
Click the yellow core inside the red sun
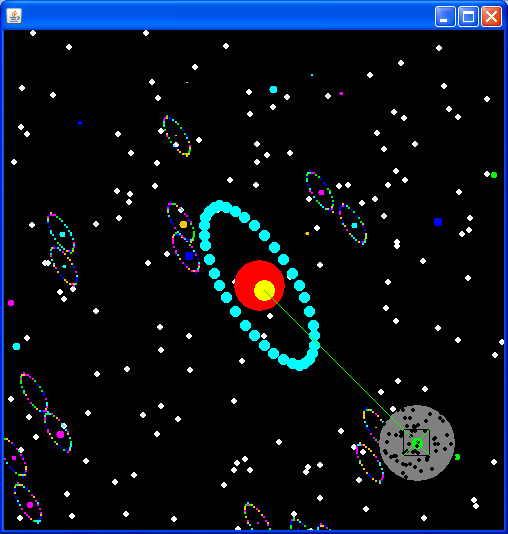point(264,290)
